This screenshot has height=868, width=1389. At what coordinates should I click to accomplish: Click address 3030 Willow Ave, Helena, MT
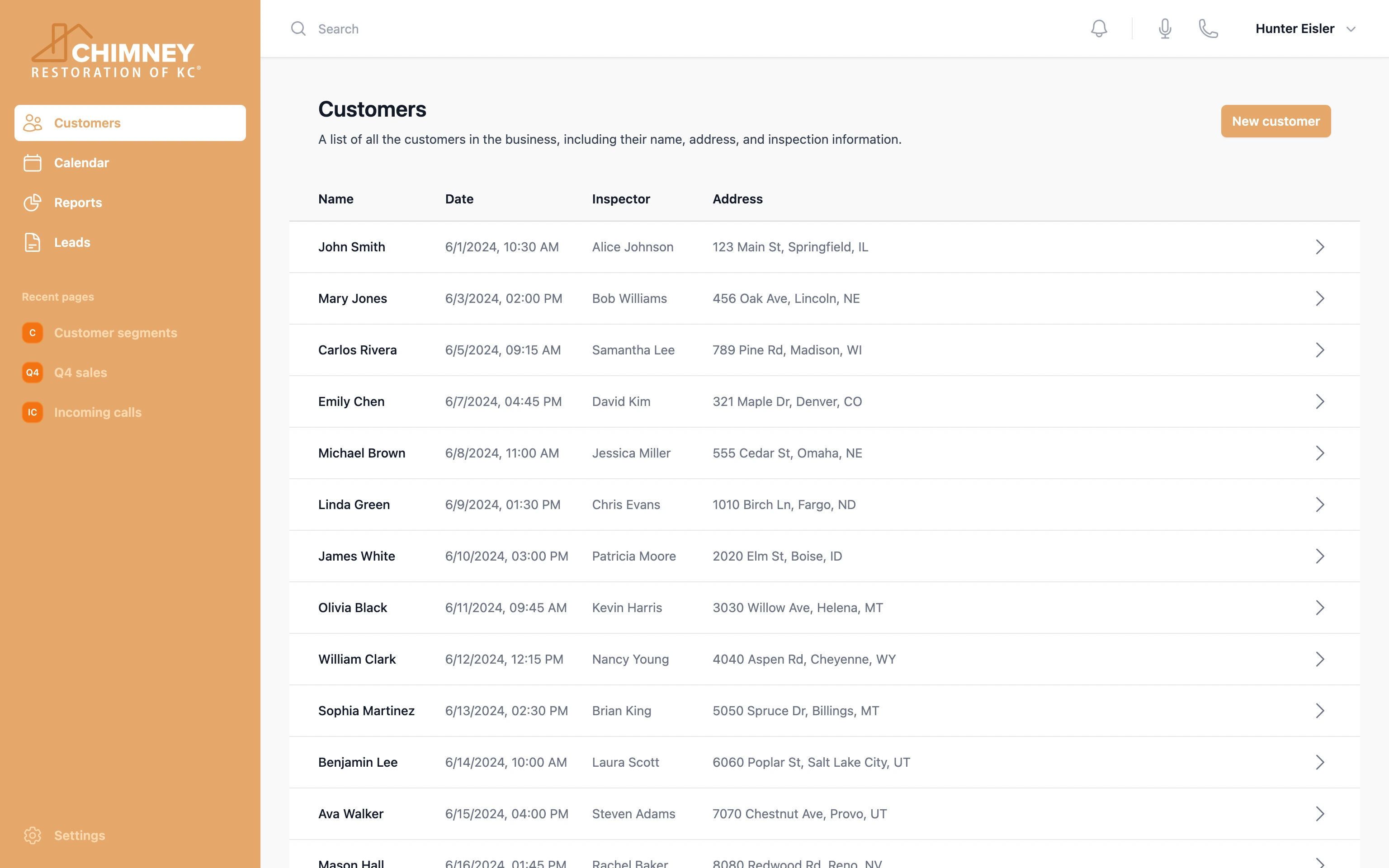(x=797, y=607)
